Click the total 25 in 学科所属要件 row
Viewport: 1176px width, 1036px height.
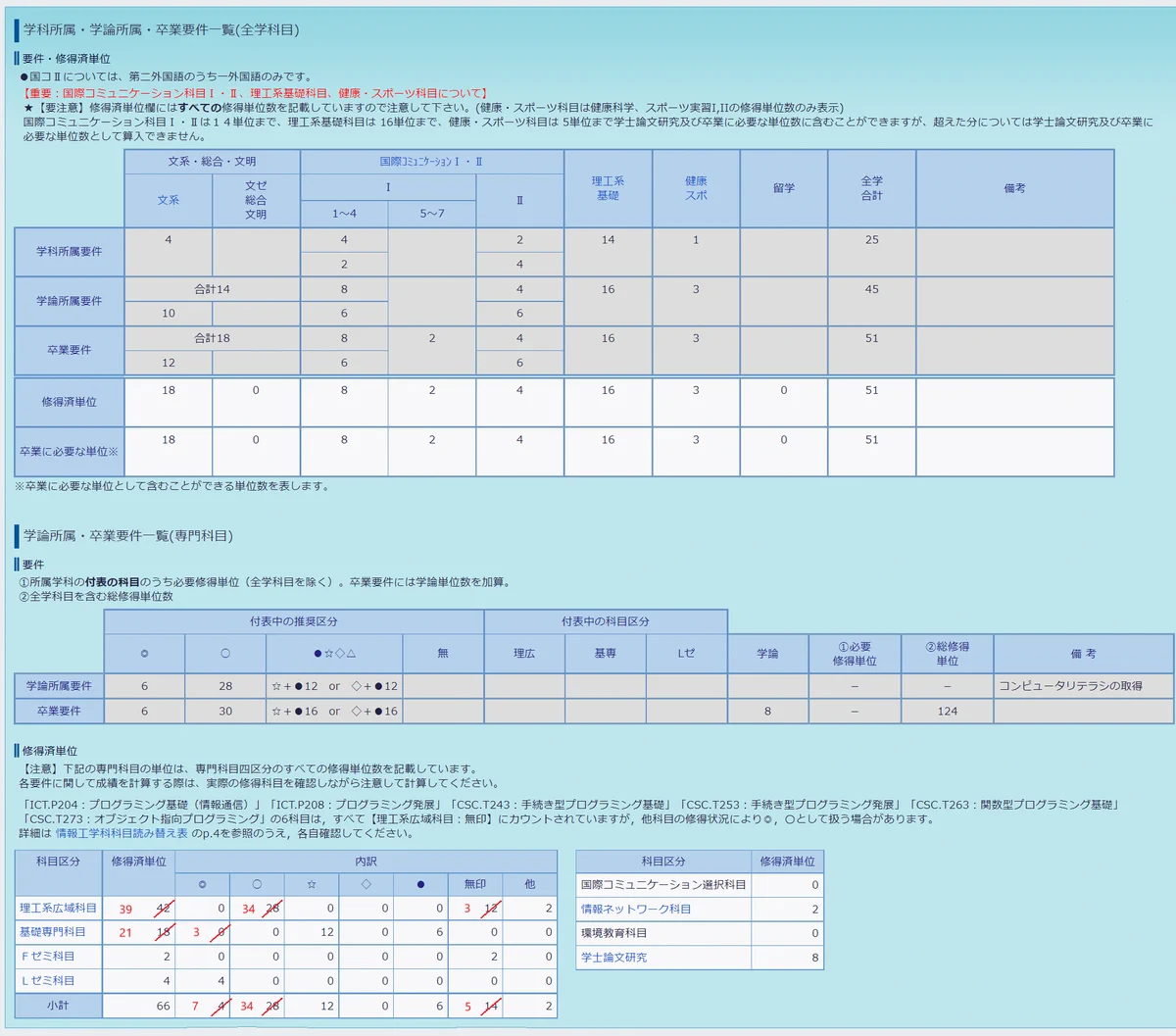pyautogui.click(x=871, y=252)
